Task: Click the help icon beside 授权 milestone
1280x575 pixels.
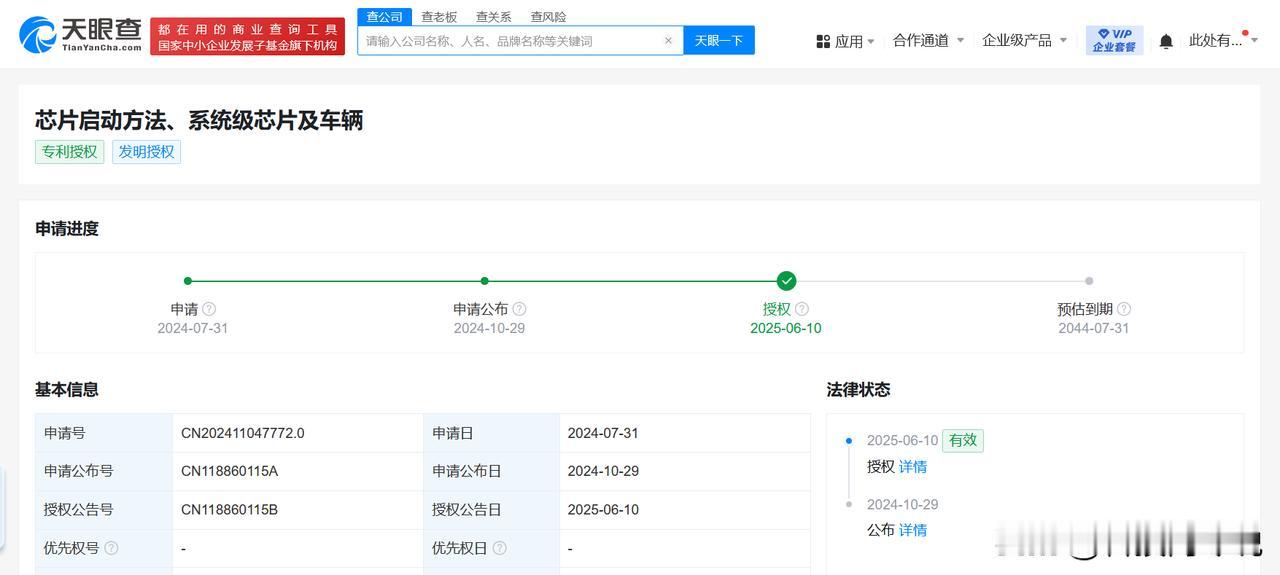Action: 802,309
